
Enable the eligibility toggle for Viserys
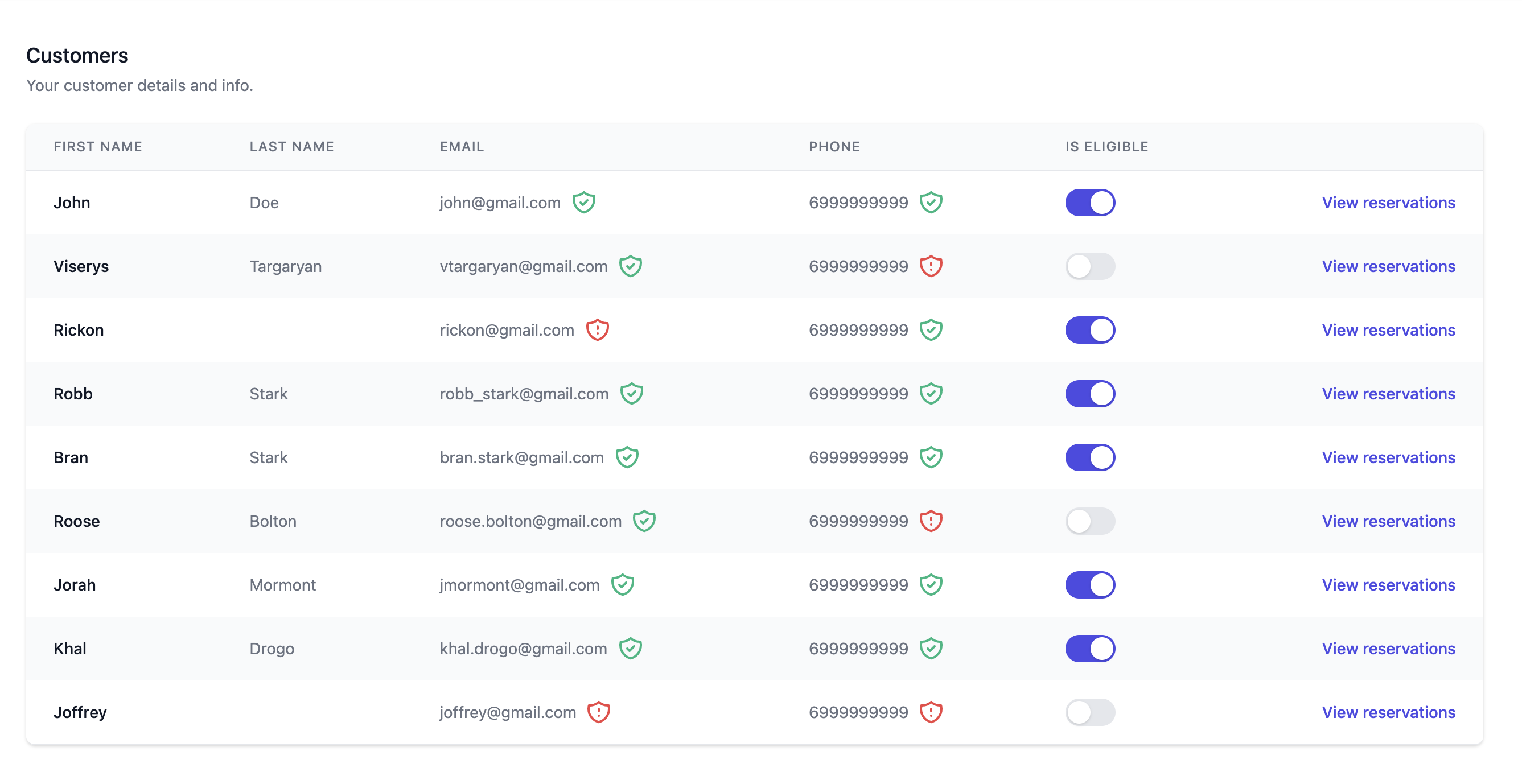tap(1090, 266)
